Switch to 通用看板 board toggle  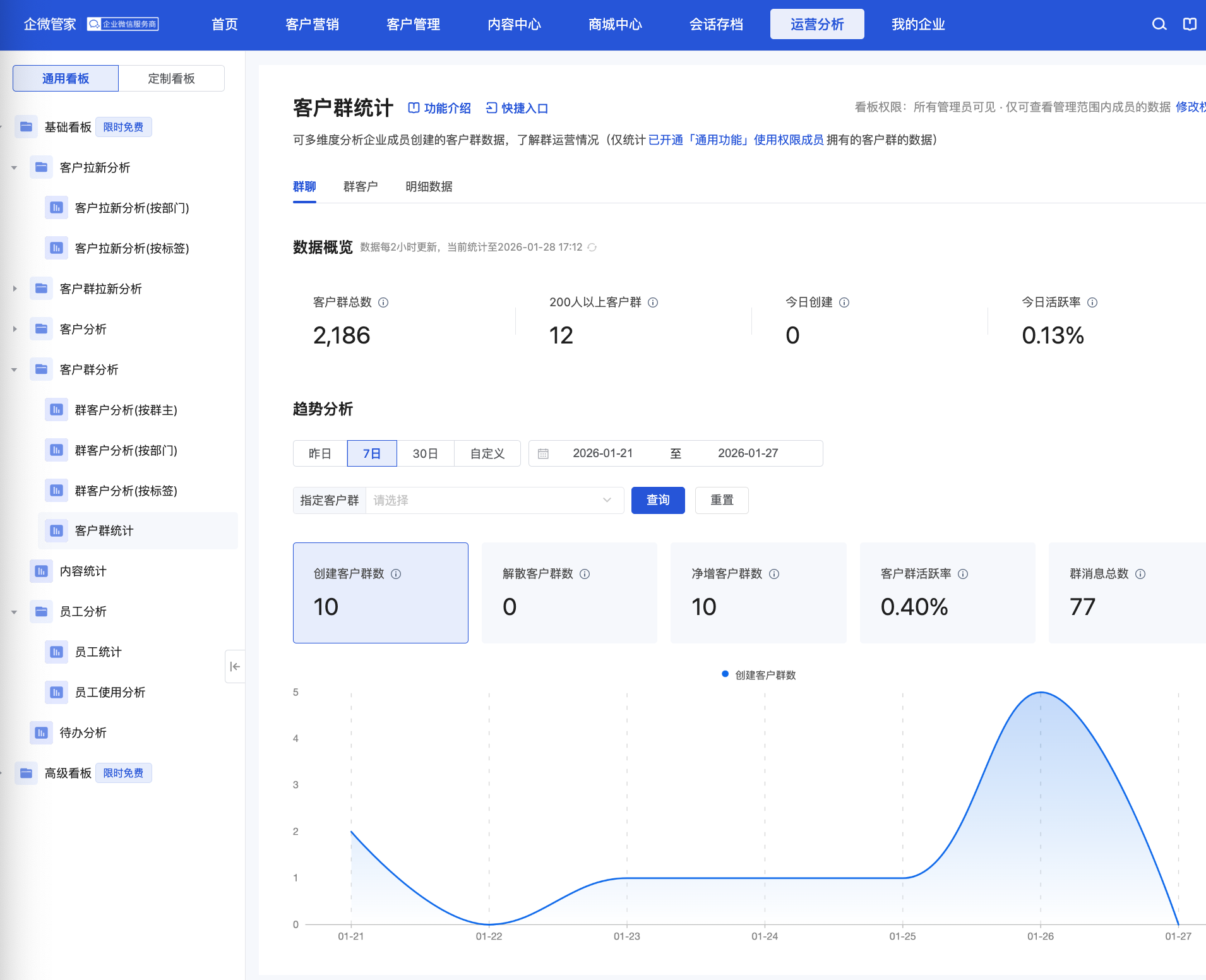[66, 78]
